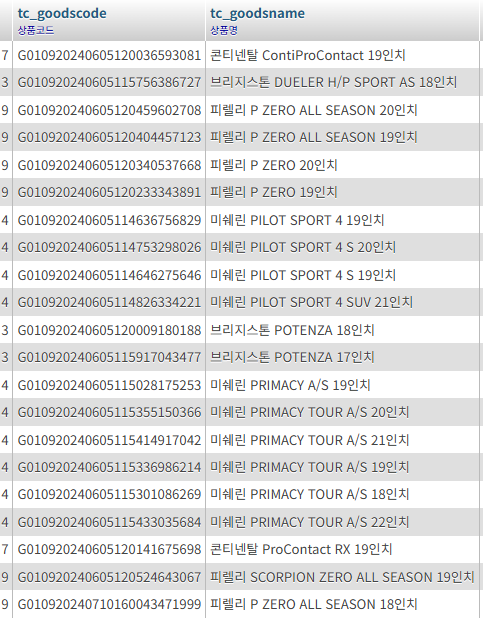
Task: Click the 브리지스톤 POTENZA 17인치 cell
Action: coord(342,357)
